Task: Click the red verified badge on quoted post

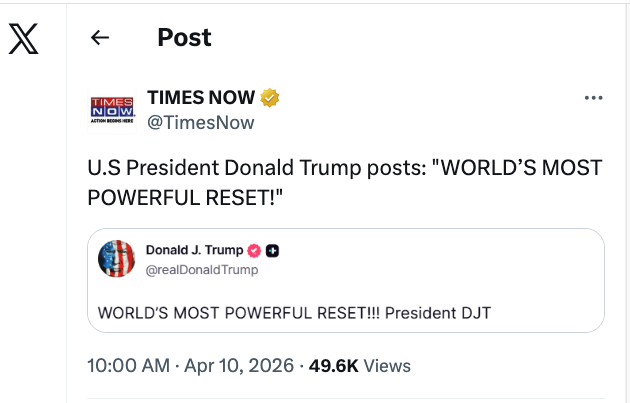Action: click(254, 249)
